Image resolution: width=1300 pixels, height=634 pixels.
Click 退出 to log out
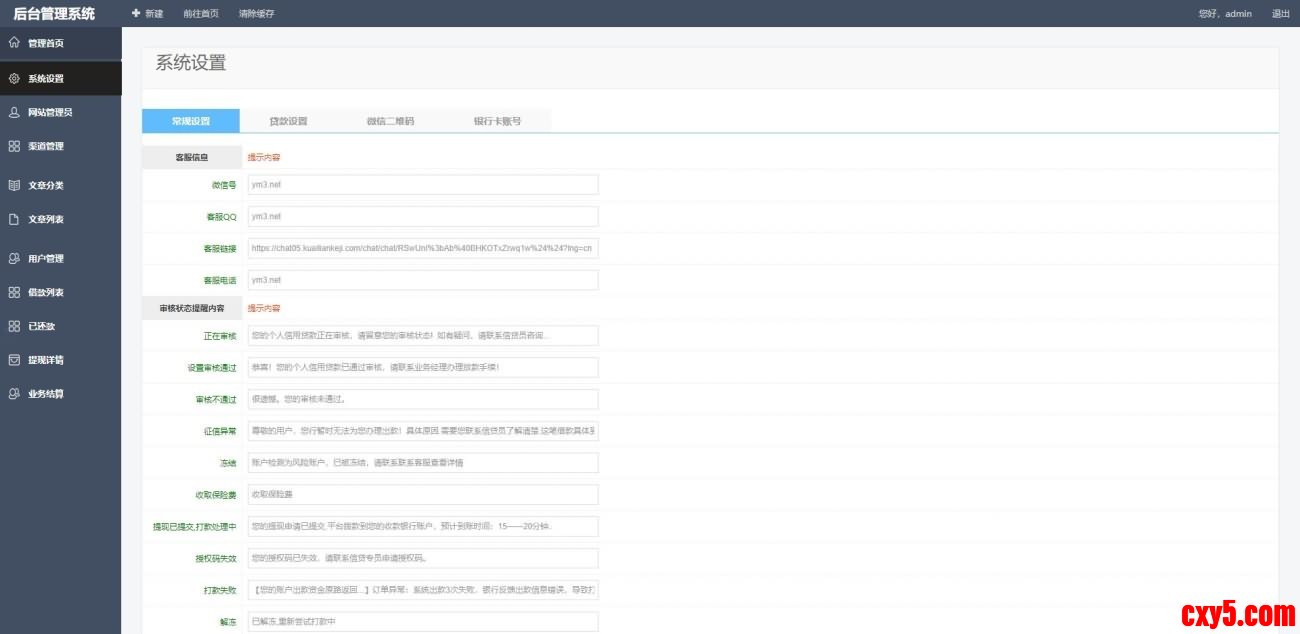pos(1280,14)
